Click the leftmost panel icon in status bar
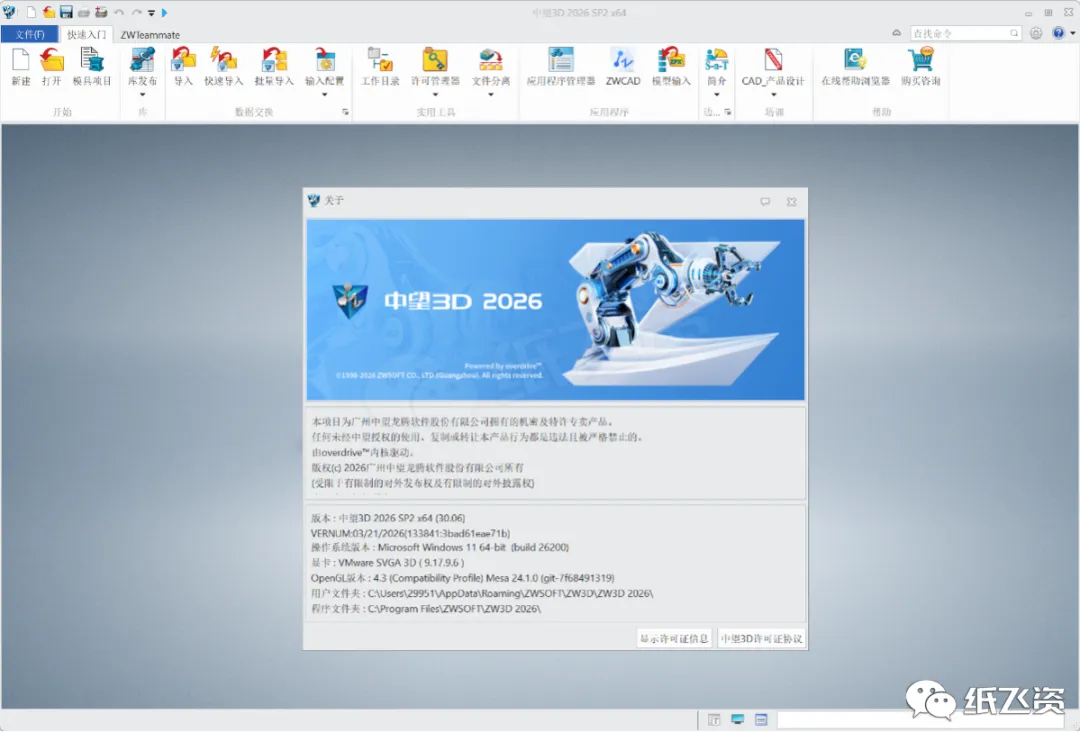The height and width of the screenshot is (732, 1080). 714,720
